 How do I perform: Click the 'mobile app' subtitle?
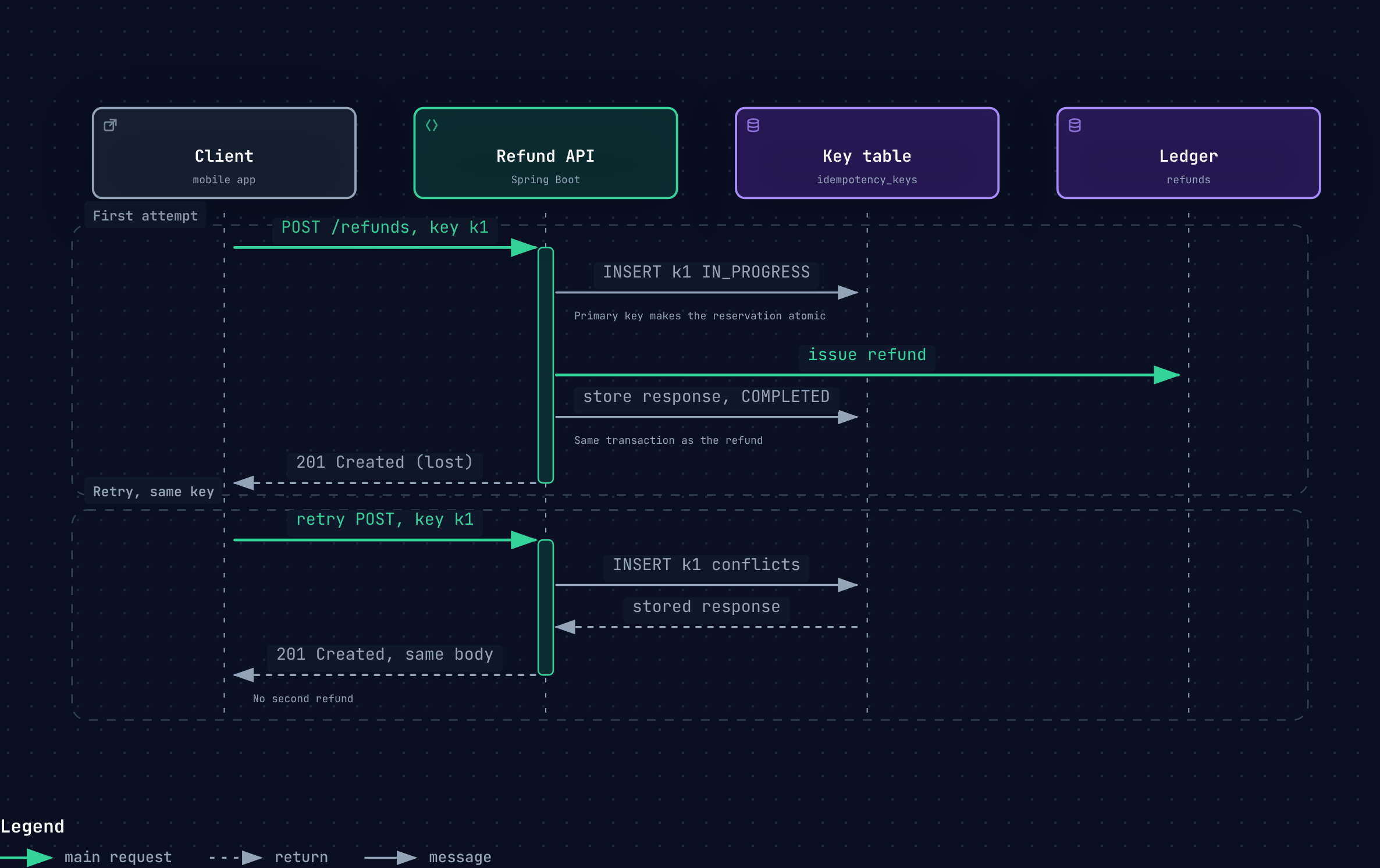[224, 180]
